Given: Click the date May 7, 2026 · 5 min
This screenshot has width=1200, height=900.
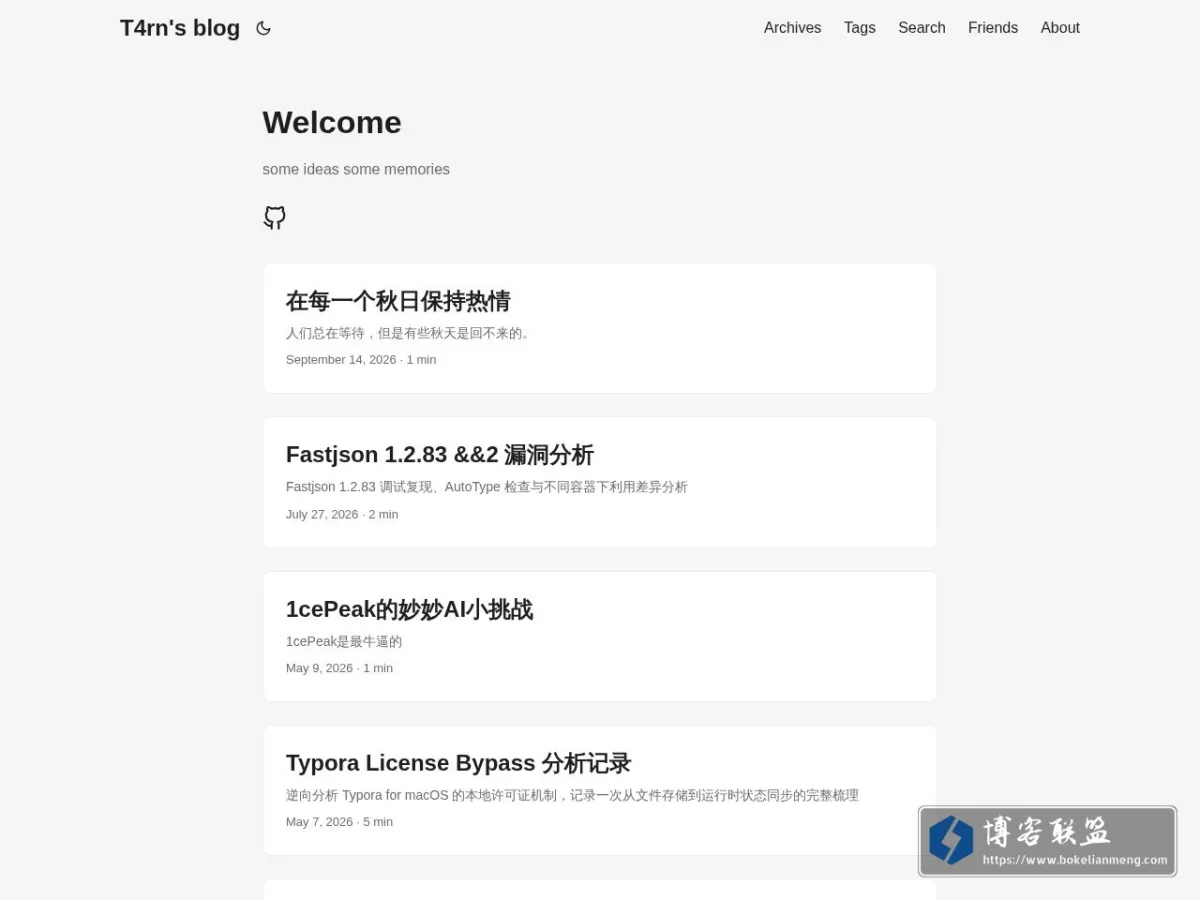Looking at the screenshot, I should (339, 822).
